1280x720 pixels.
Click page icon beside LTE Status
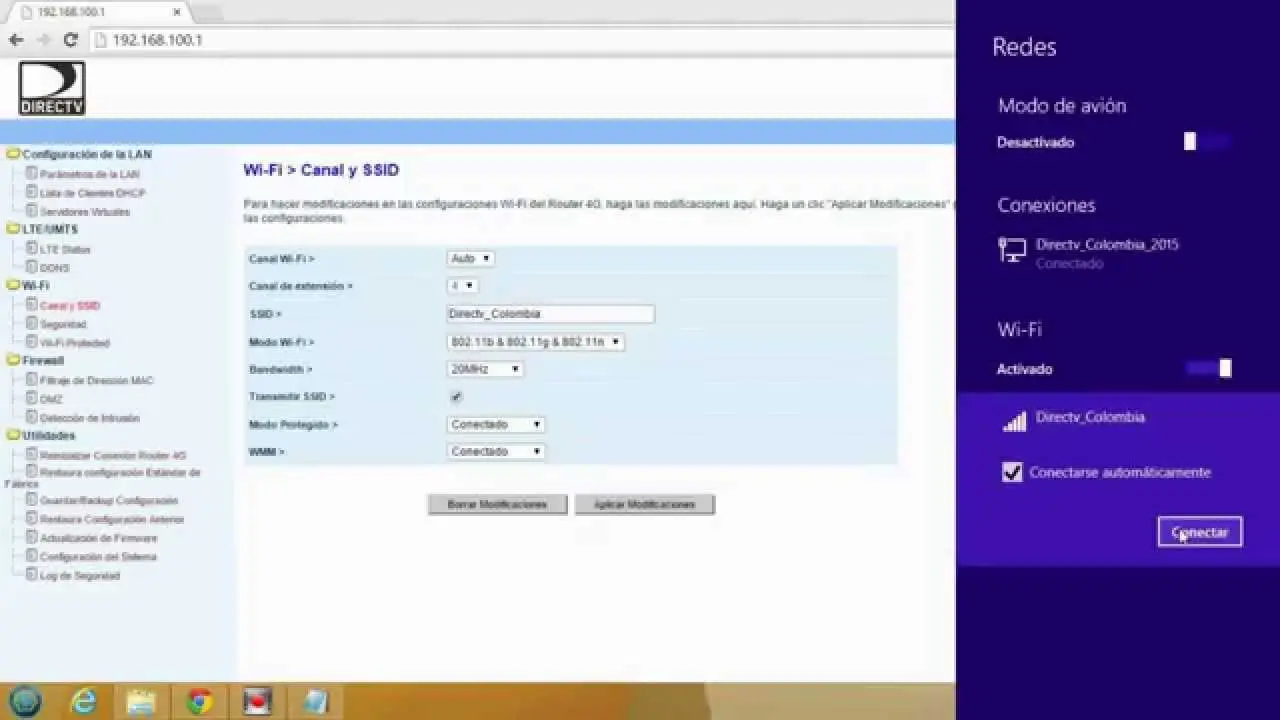pyautogui.click(x=32, y=248)
